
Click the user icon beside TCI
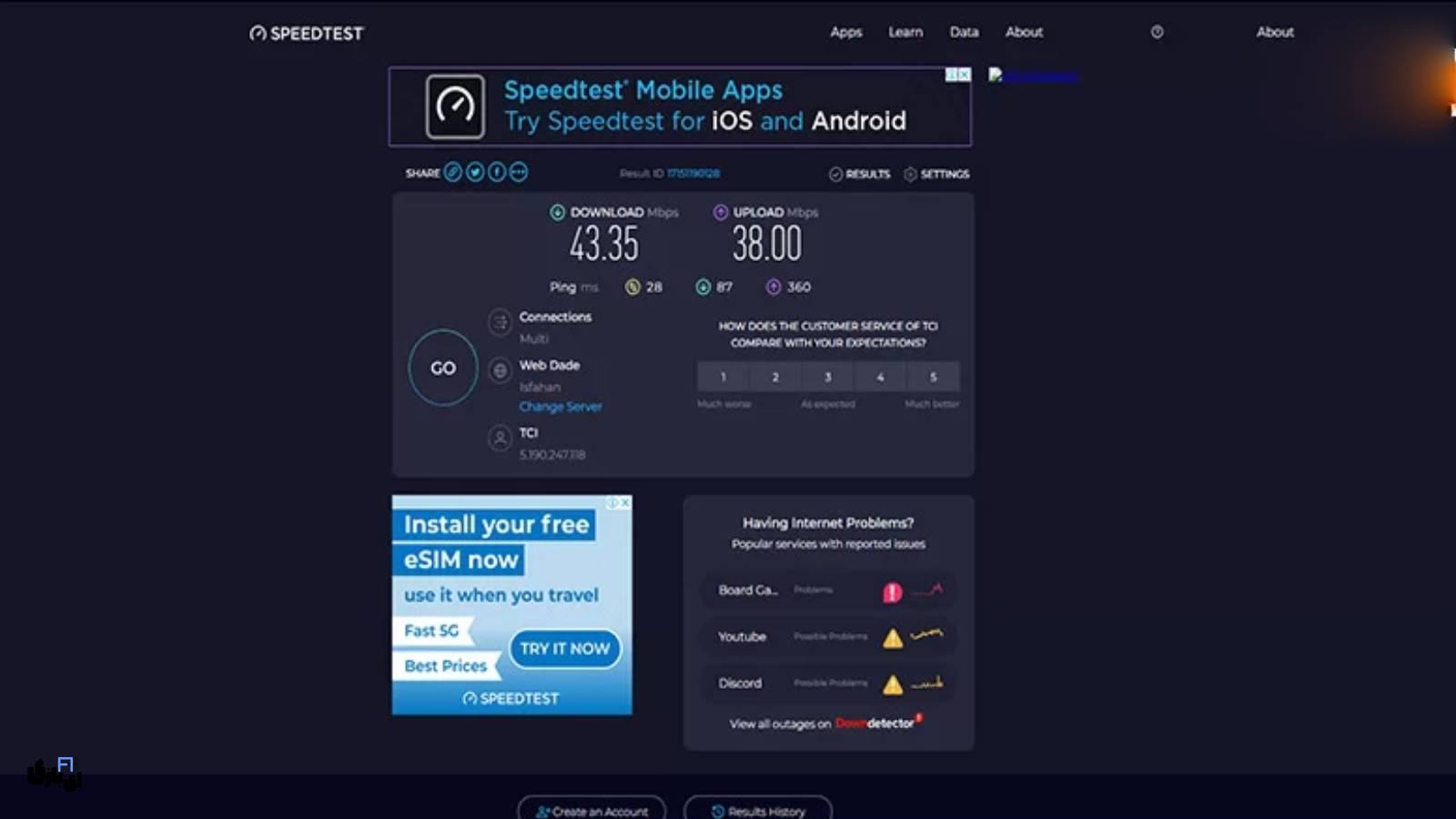click(500, 438)
